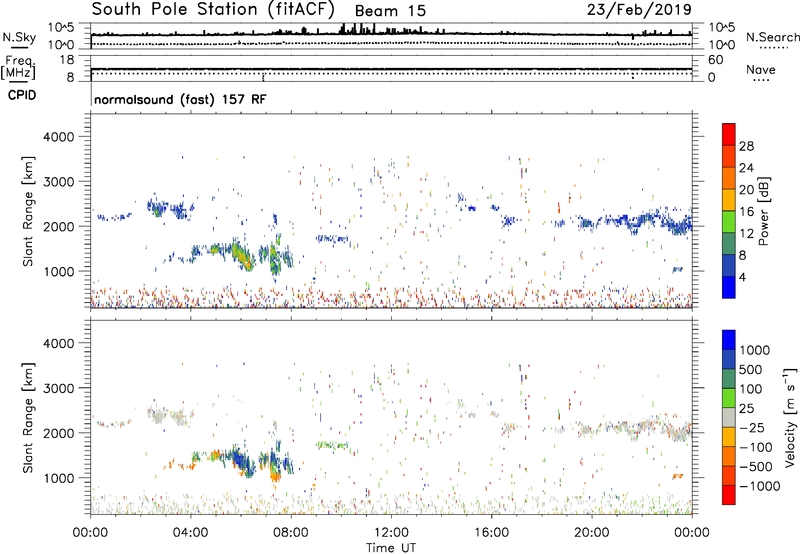Click the "60" Nave axis tick label
The image size is (800, 554).
[715, 60]
